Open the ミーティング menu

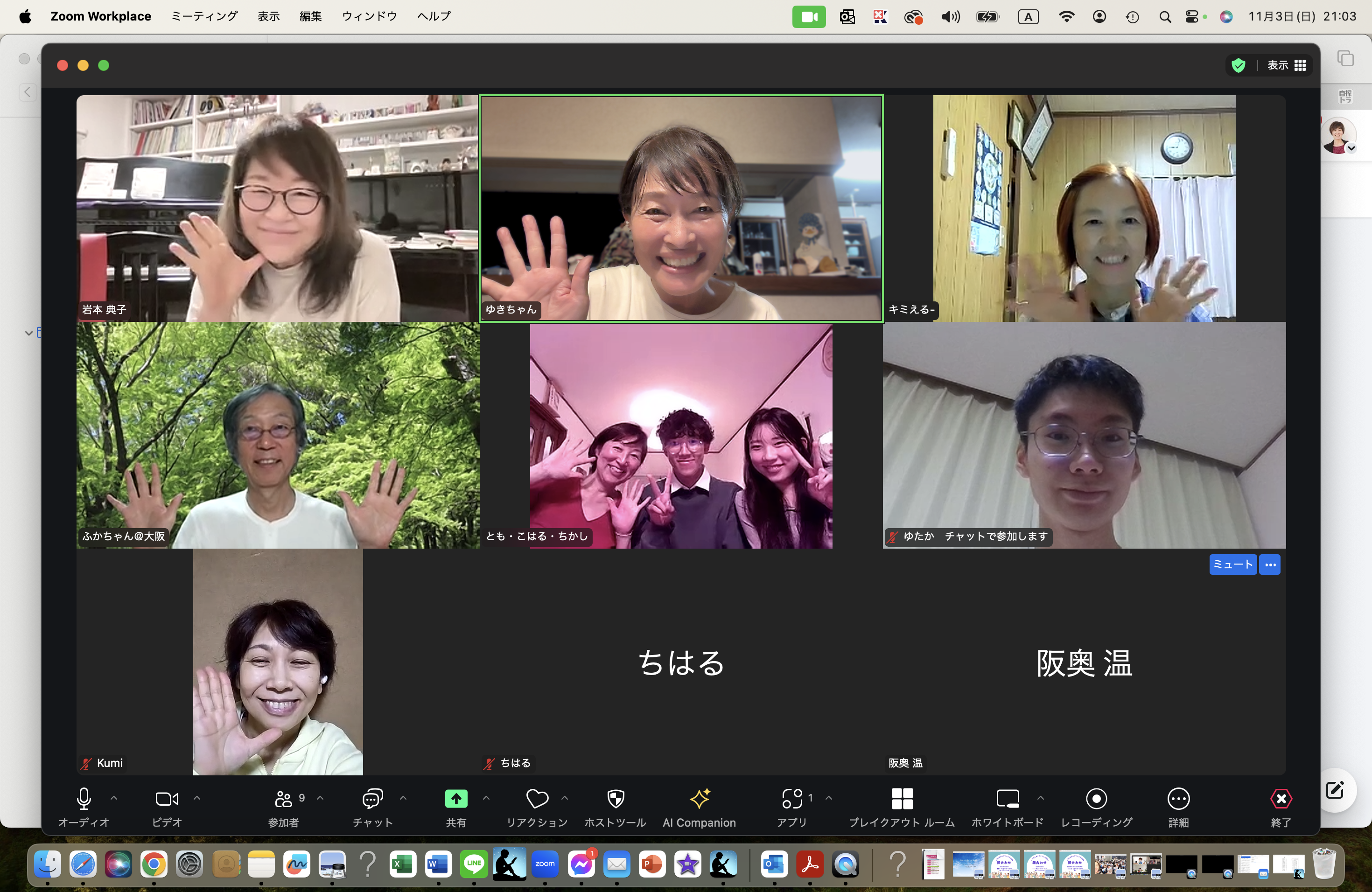coord(205,16)
